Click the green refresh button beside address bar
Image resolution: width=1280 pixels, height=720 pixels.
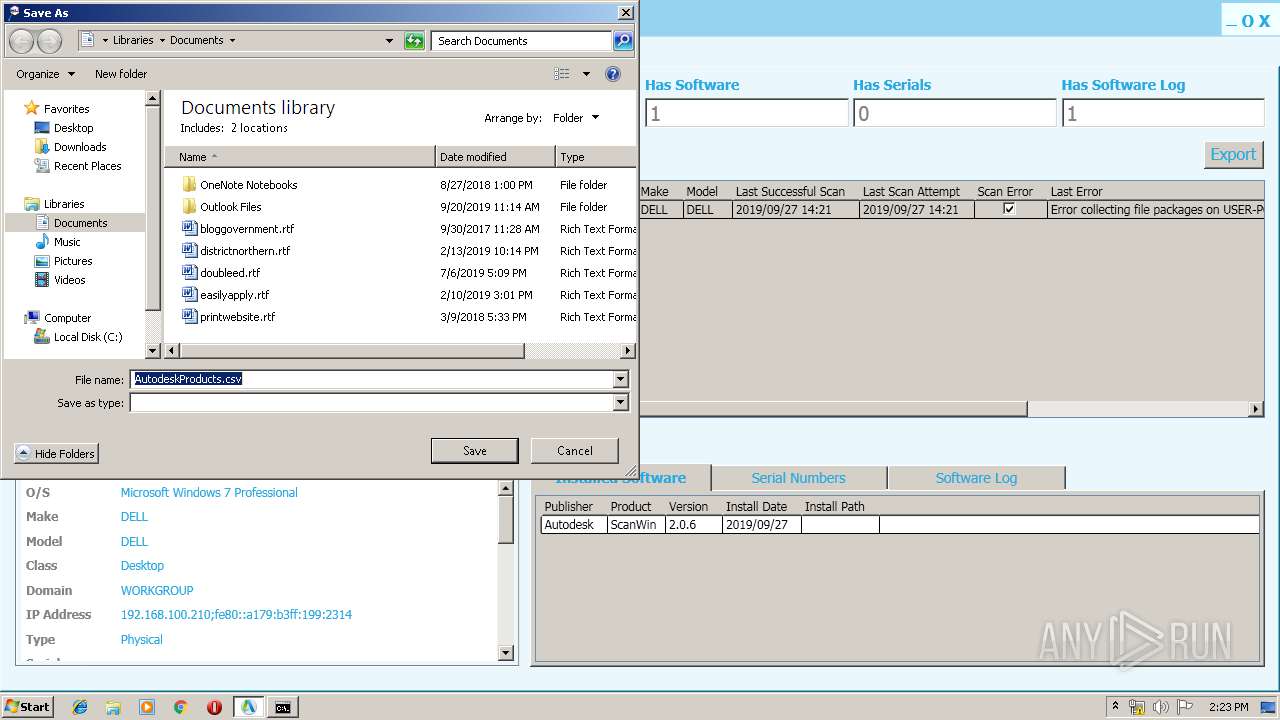414,41
